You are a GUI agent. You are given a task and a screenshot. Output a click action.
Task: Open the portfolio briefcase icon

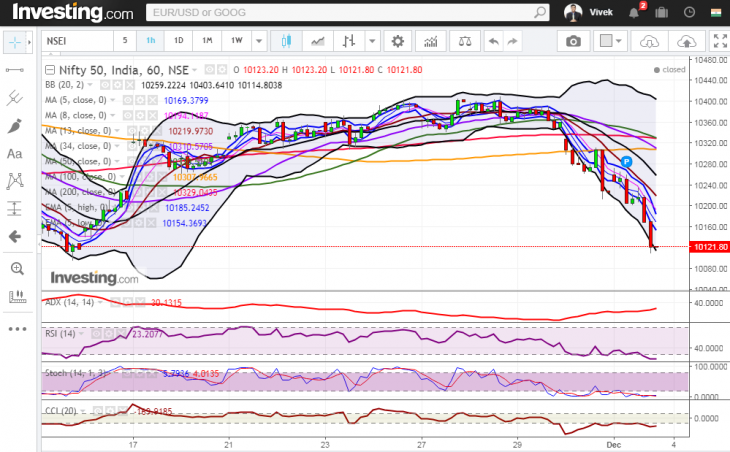point(661,12)
